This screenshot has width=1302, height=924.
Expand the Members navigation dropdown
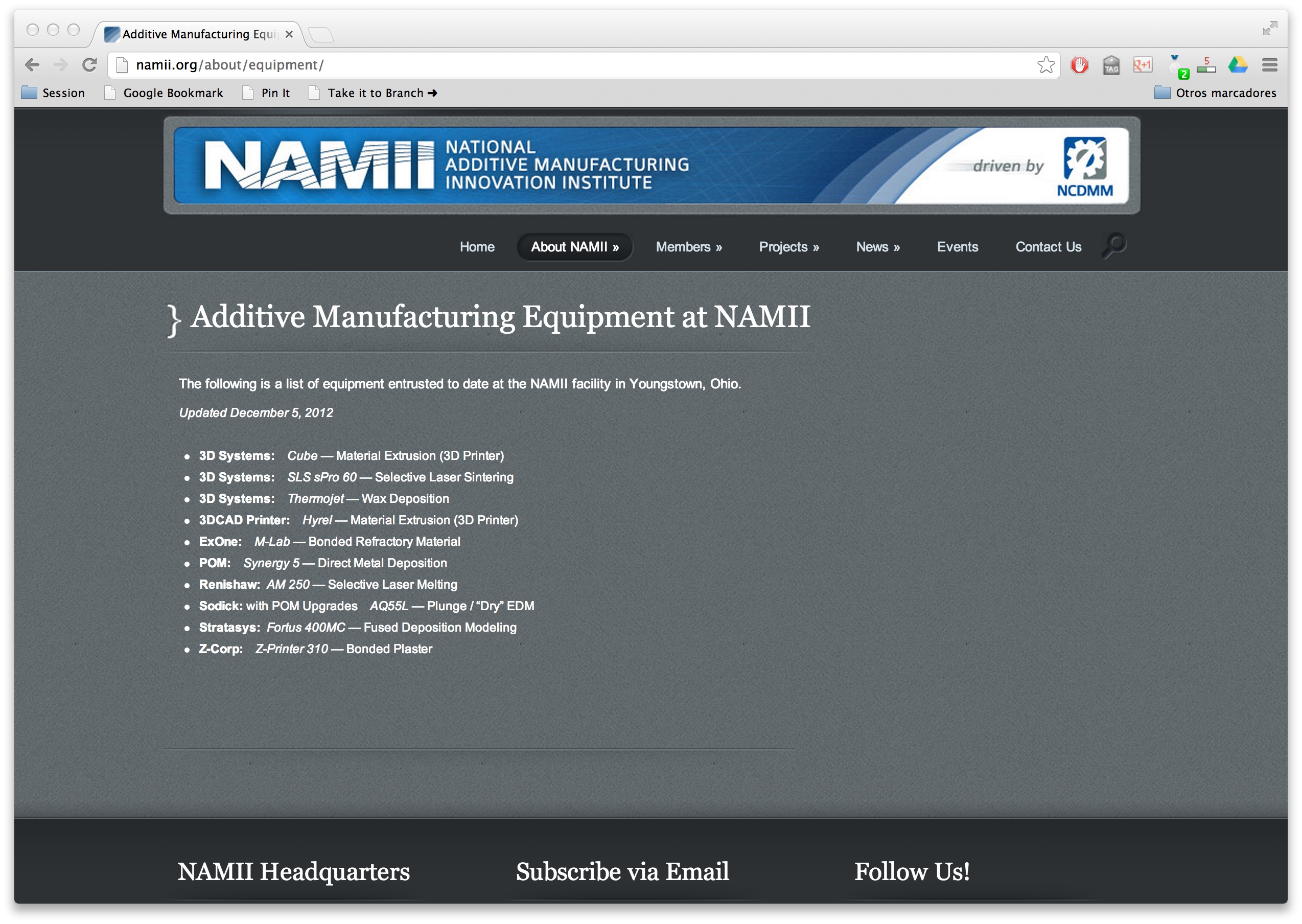pos(688,247)
